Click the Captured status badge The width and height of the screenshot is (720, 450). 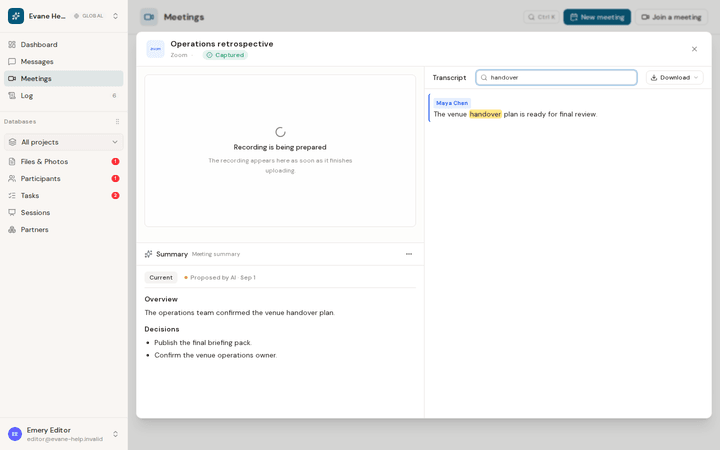click(225, 55)
